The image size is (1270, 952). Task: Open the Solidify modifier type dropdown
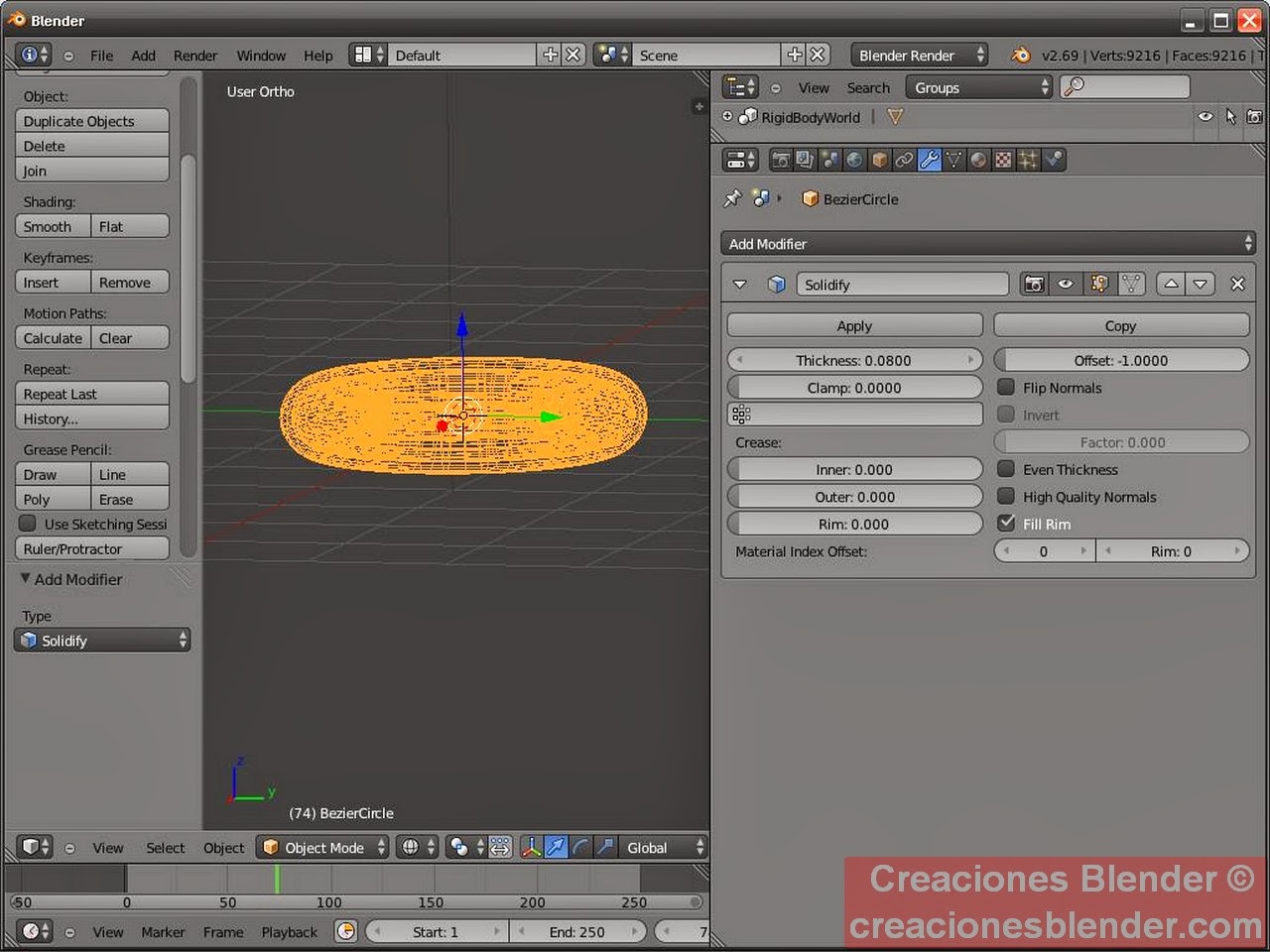101,640
